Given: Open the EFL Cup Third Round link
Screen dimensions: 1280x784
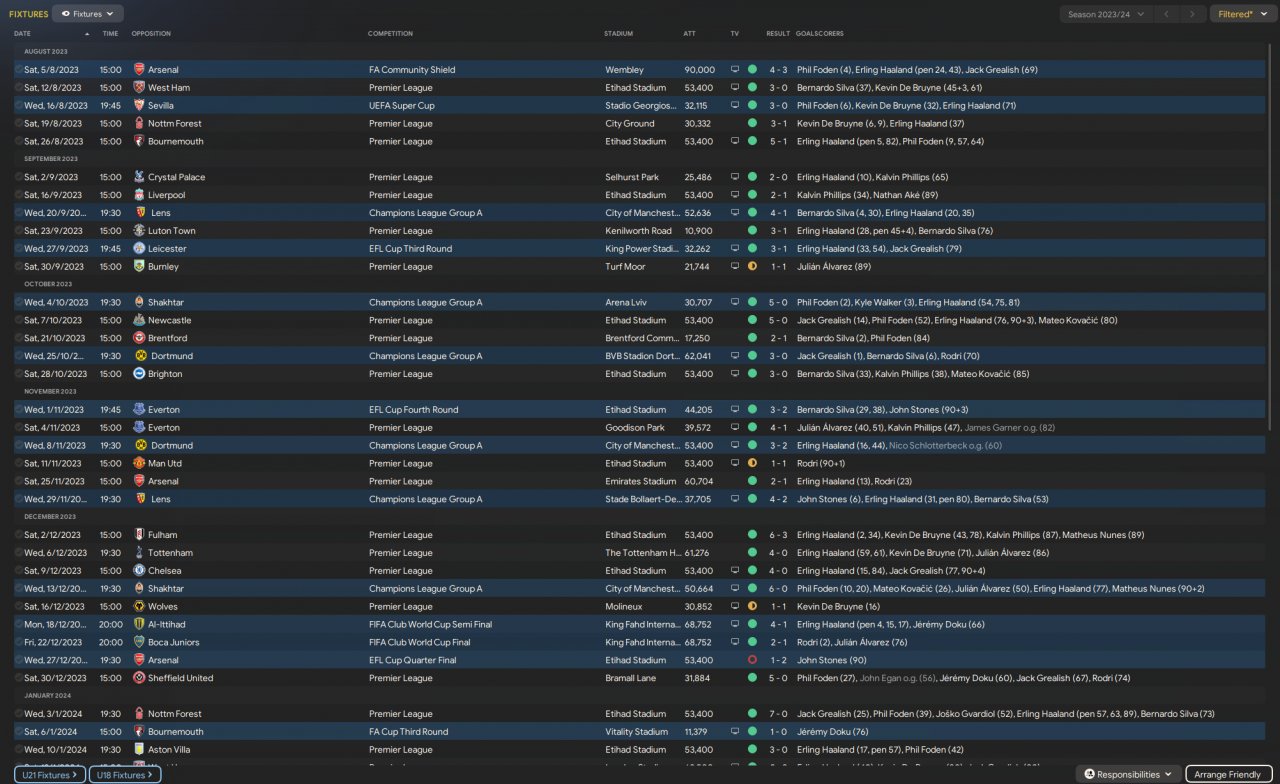Looking at the screenshot, I should (x=410, y=249).
